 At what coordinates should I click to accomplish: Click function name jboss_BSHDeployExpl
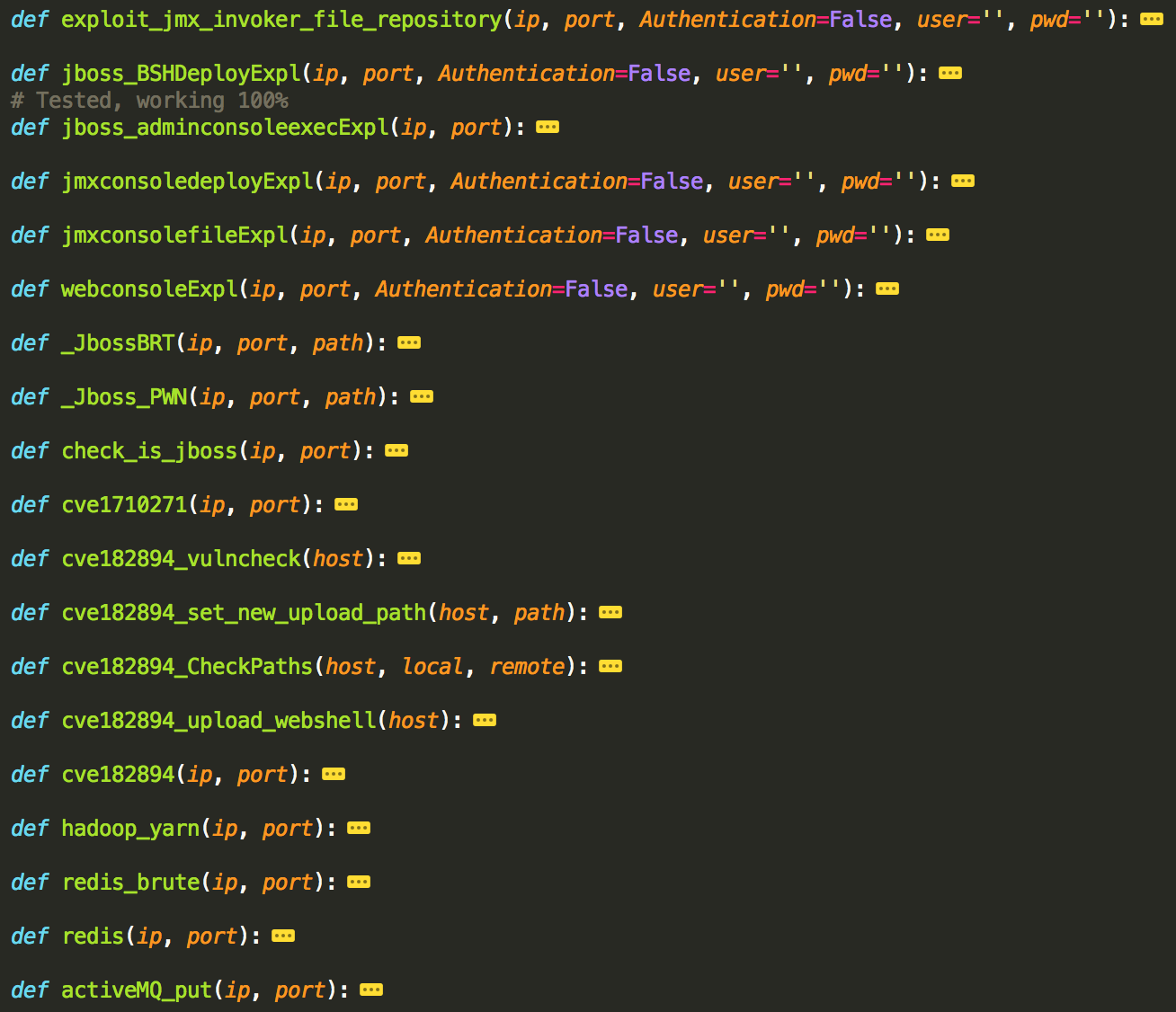181,74
